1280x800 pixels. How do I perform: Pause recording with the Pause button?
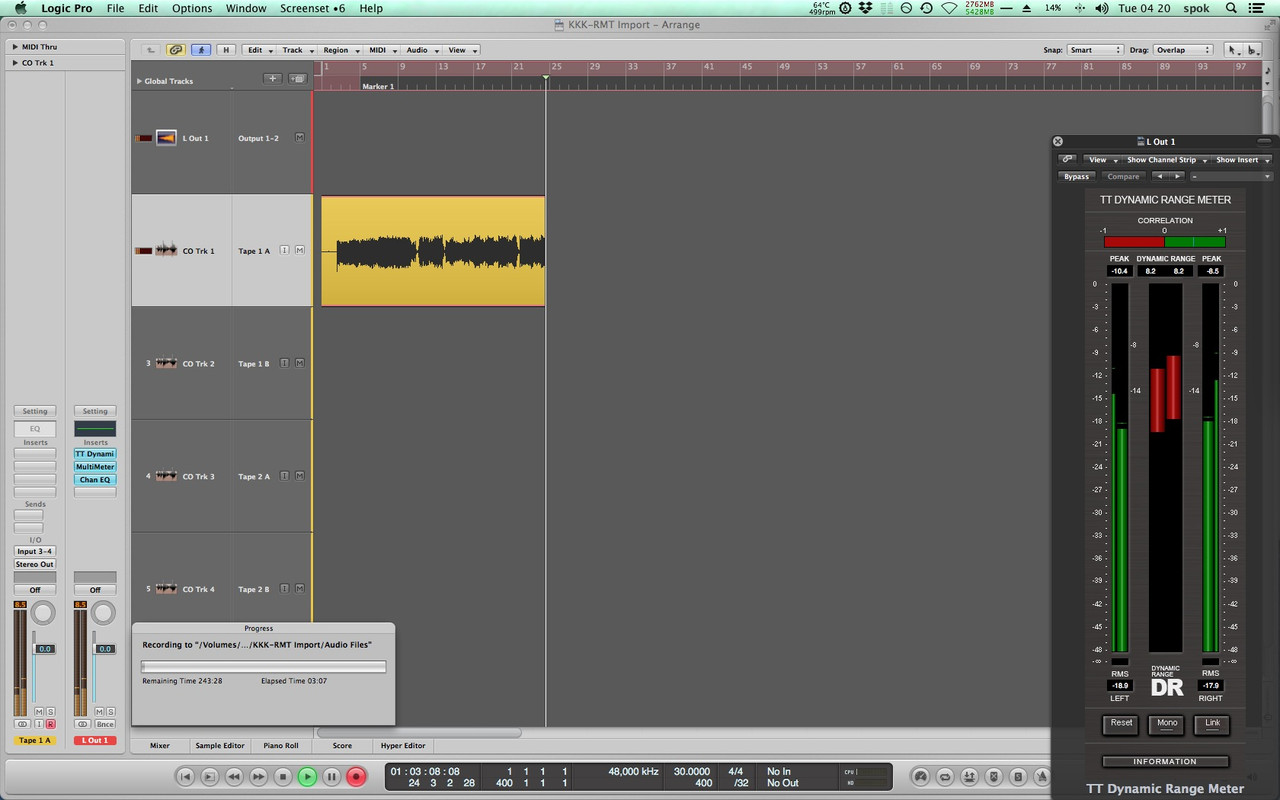tap(332, 776)
